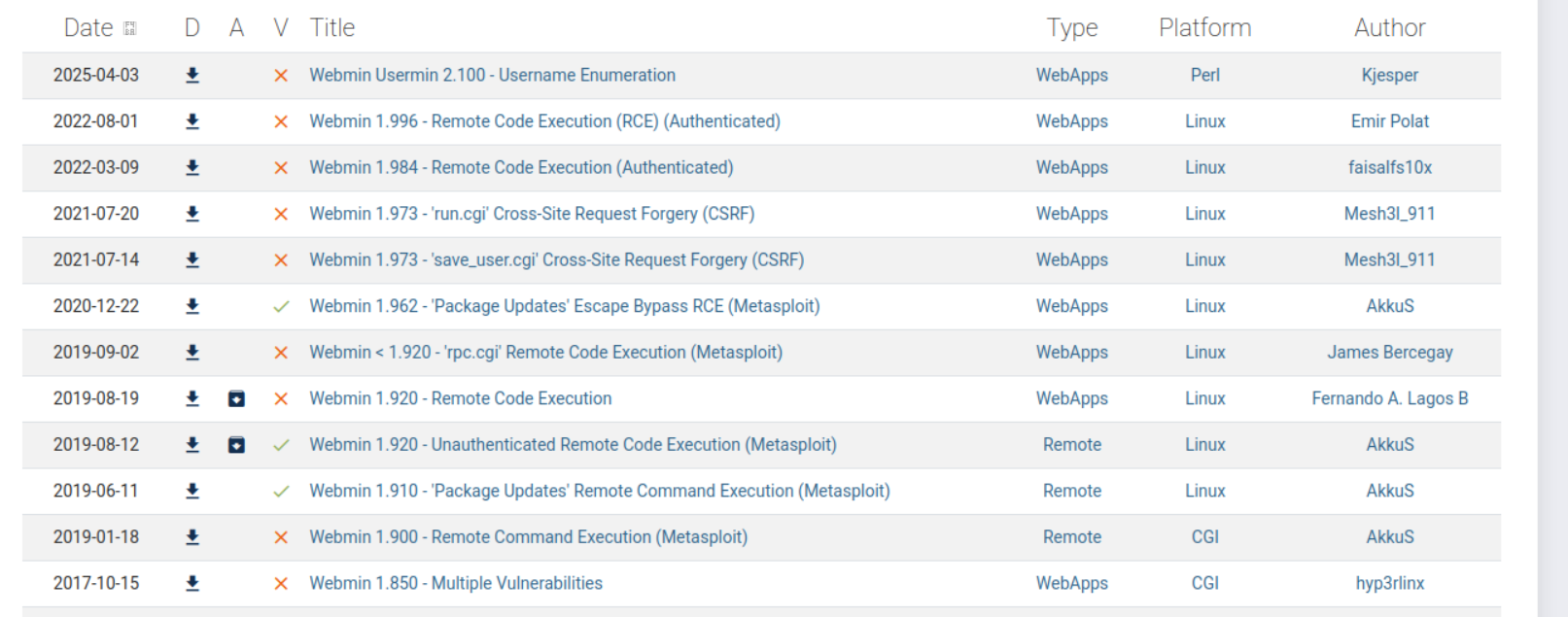Click download icon for Webmin 1.984 exploit
Viewport: 1568px width, 617px height.
click(x=192, y=168)
